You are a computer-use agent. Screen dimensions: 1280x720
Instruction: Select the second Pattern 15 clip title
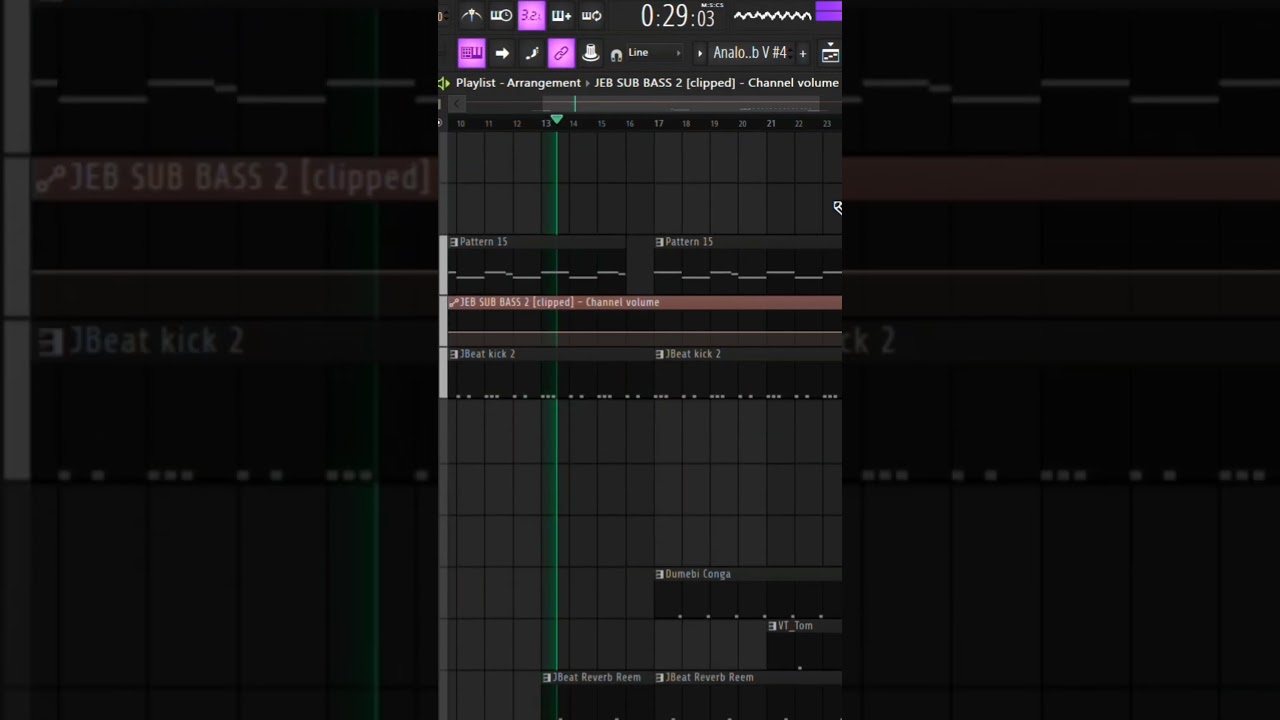pyautogui.click(x=690, y=242)
